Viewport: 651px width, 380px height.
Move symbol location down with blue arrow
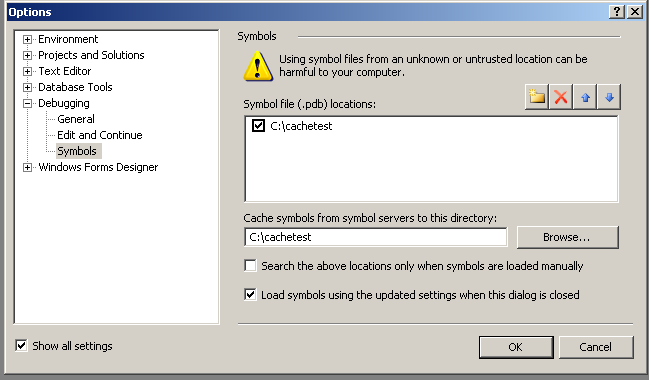(609, 97)
